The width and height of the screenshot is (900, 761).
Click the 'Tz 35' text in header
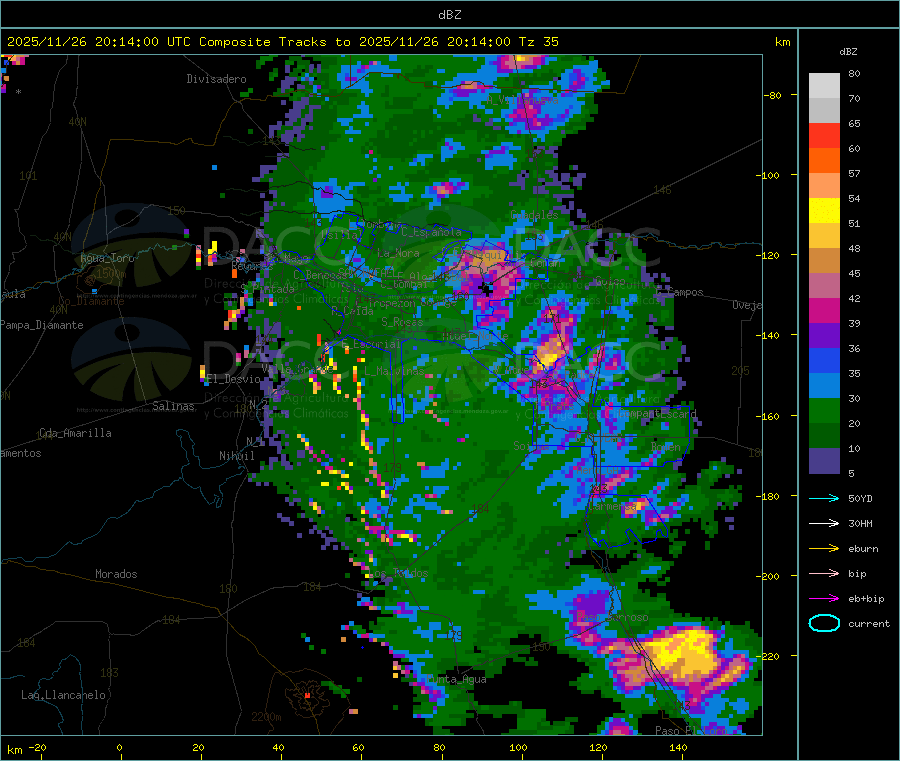click(x=538, y=42)
